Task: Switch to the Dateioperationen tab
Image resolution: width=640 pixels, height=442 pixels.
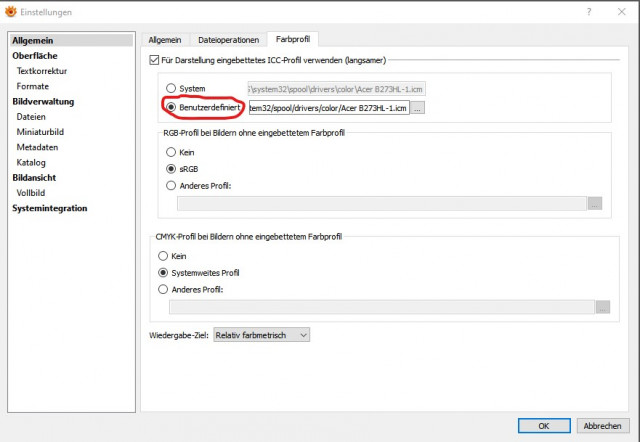Action: pyautogui.click(x=229, y=40)
